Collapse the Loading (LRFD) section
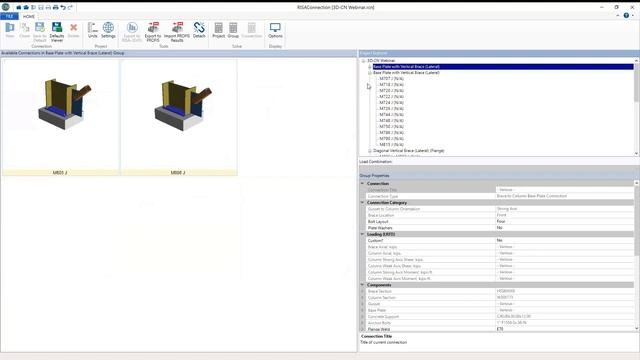This screenshot has width=640, height=360. [362, 234]
